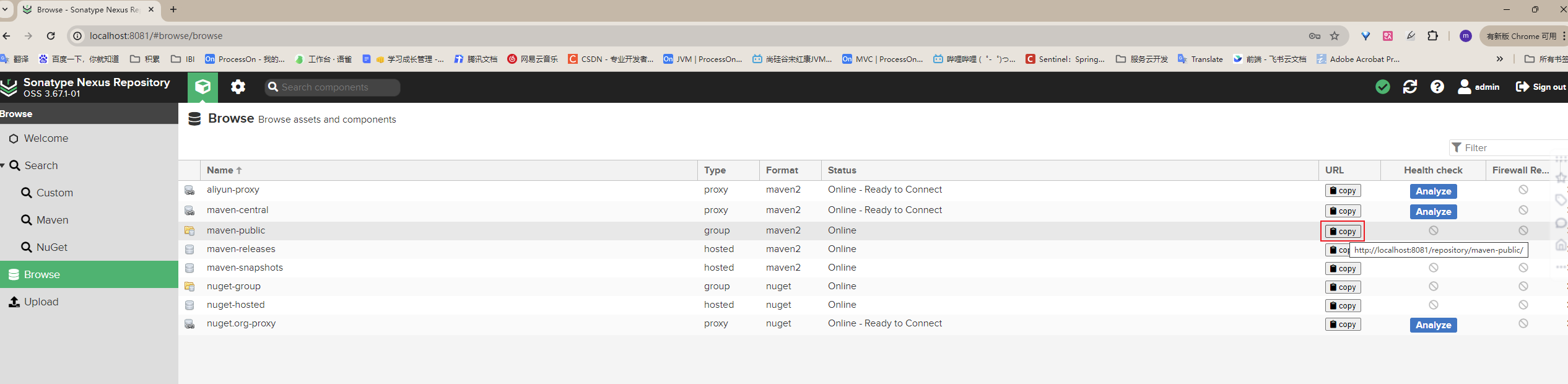
Task: Copy URL of maven-public repository
Action: point(1343,231)
